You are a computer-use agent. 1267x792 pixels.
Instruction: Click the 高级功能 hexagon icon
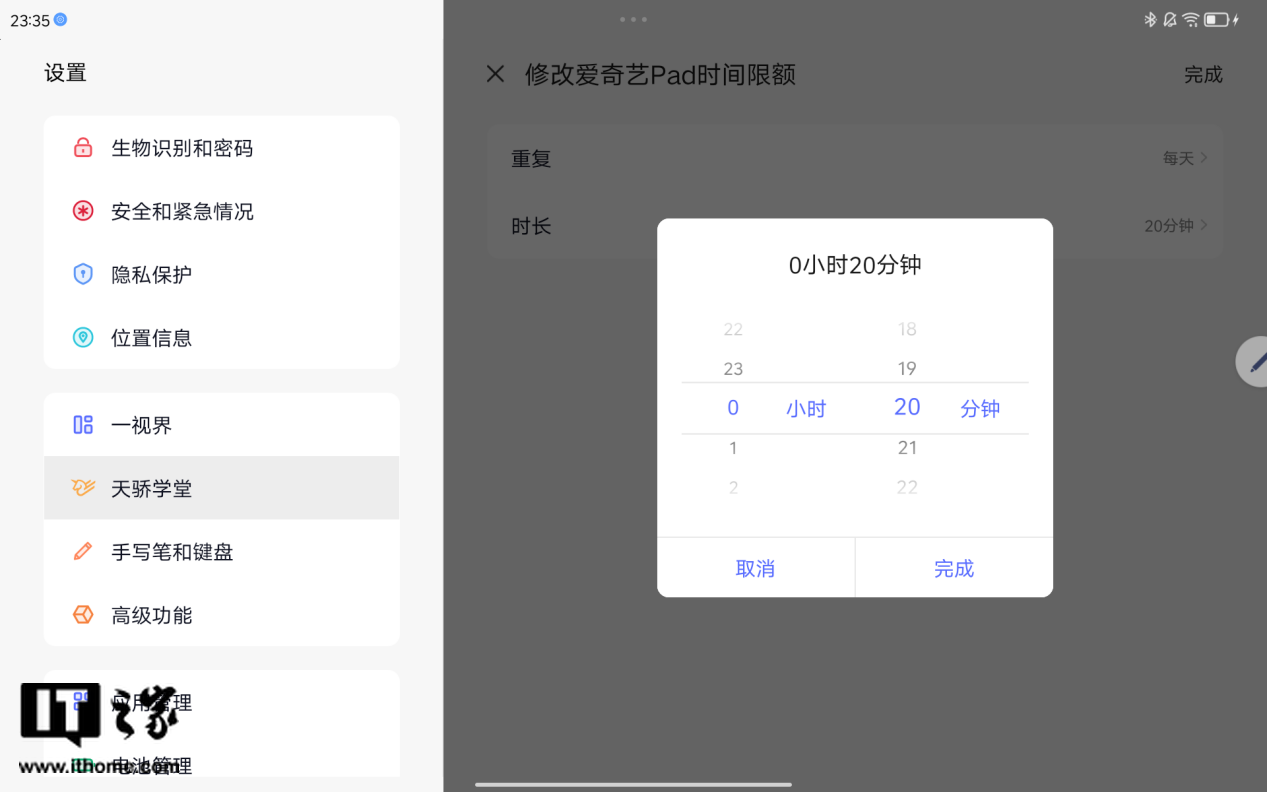tap(83, 615)
